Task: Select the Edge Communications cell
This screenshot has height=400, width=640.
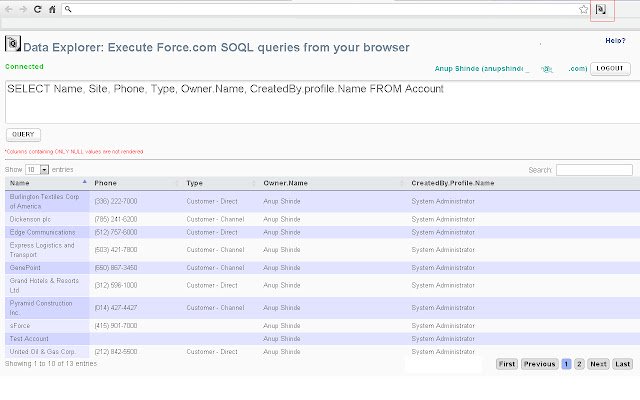Action: pyautogui.click(x=47, y=232)
